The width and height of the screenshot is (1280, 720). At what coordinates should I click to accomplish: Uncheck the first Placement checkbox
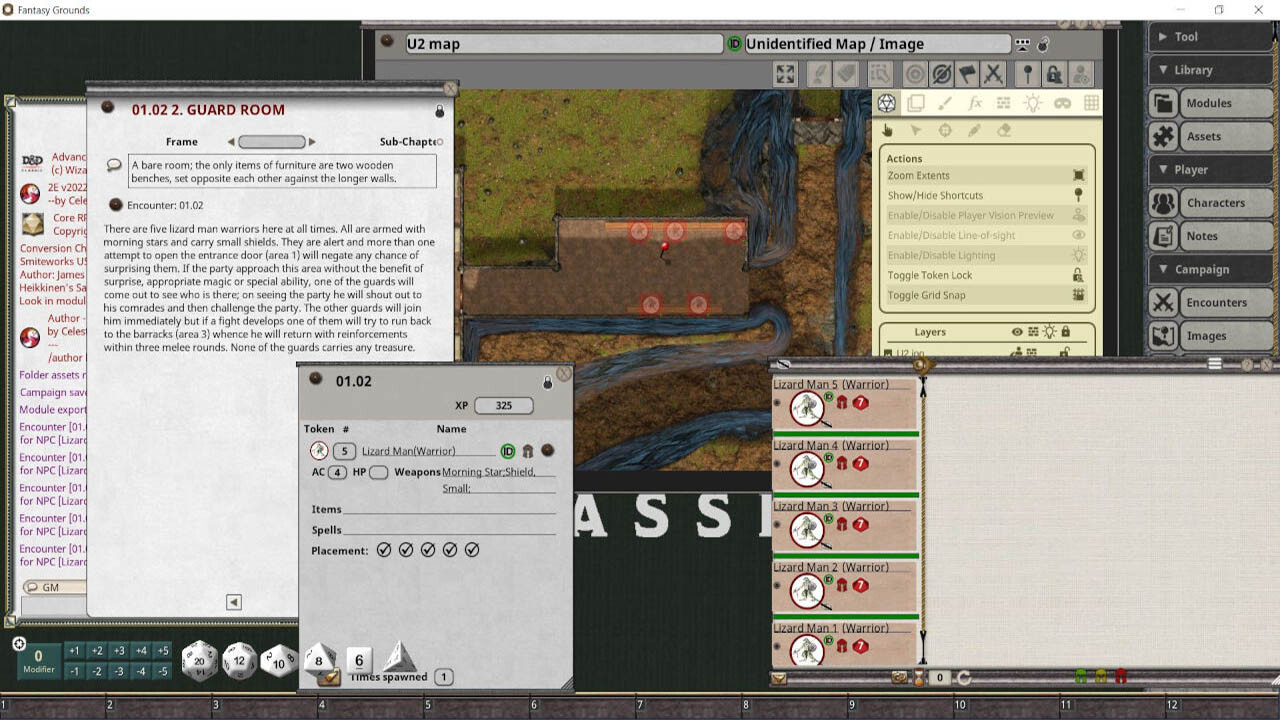pyautogui.click(x=384, y=550)
